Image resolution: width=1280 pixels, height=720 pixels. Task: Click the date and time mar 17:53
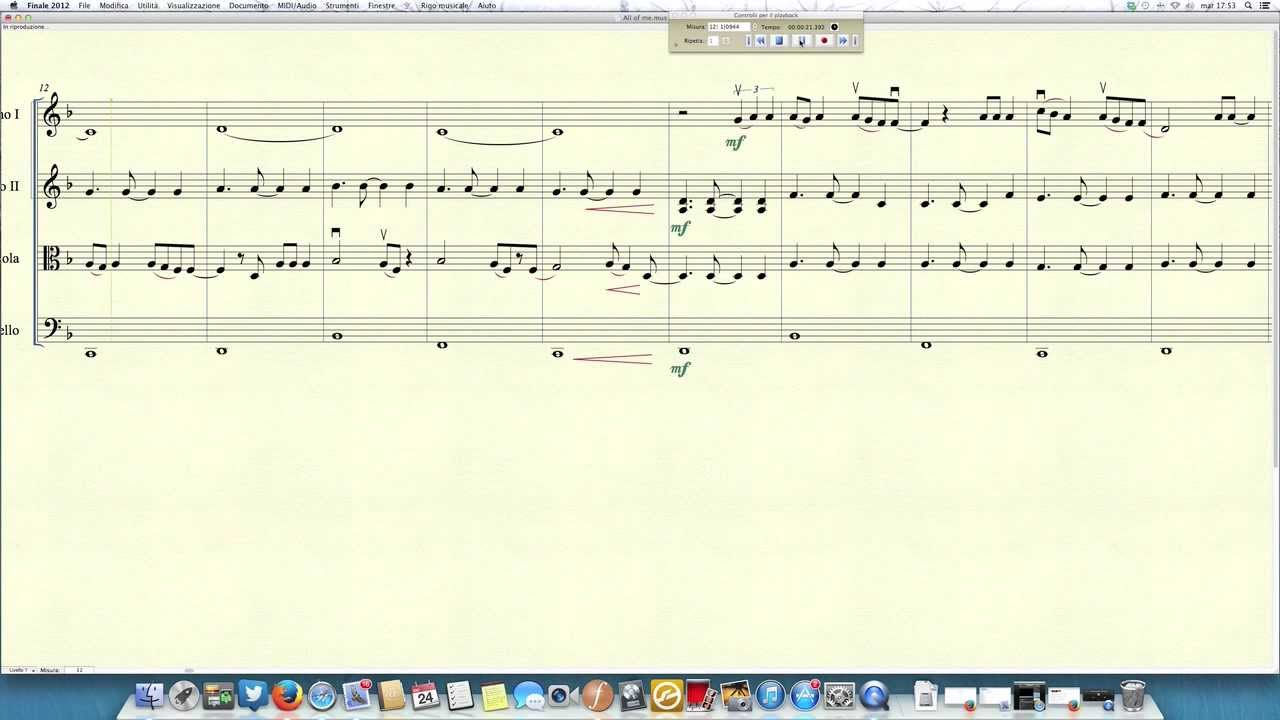[1217, 5]
